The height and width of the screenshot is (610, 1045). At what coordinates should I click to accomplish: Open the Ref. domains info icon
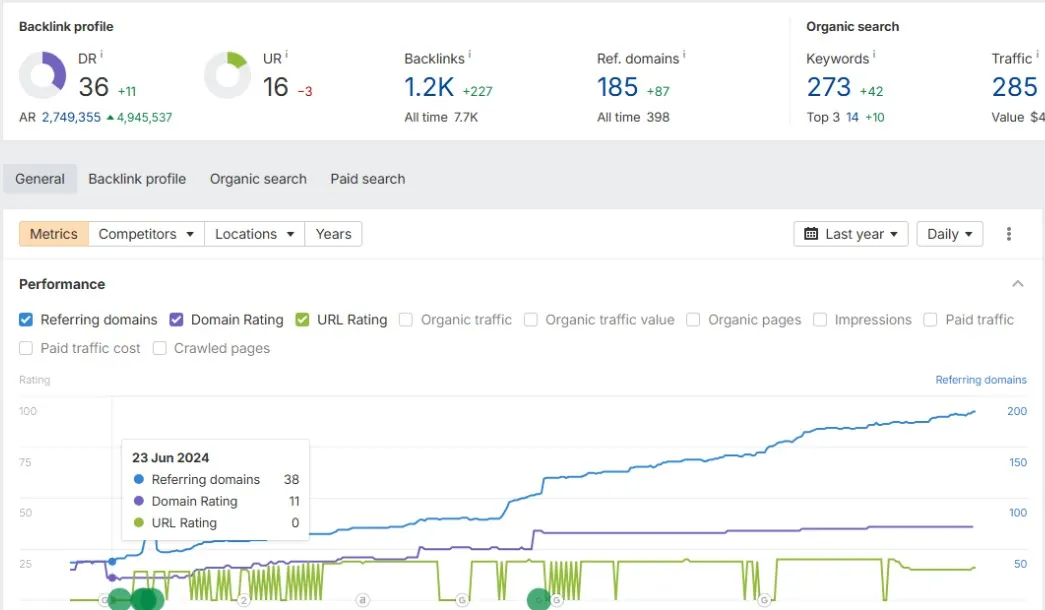tap(684, 55)
